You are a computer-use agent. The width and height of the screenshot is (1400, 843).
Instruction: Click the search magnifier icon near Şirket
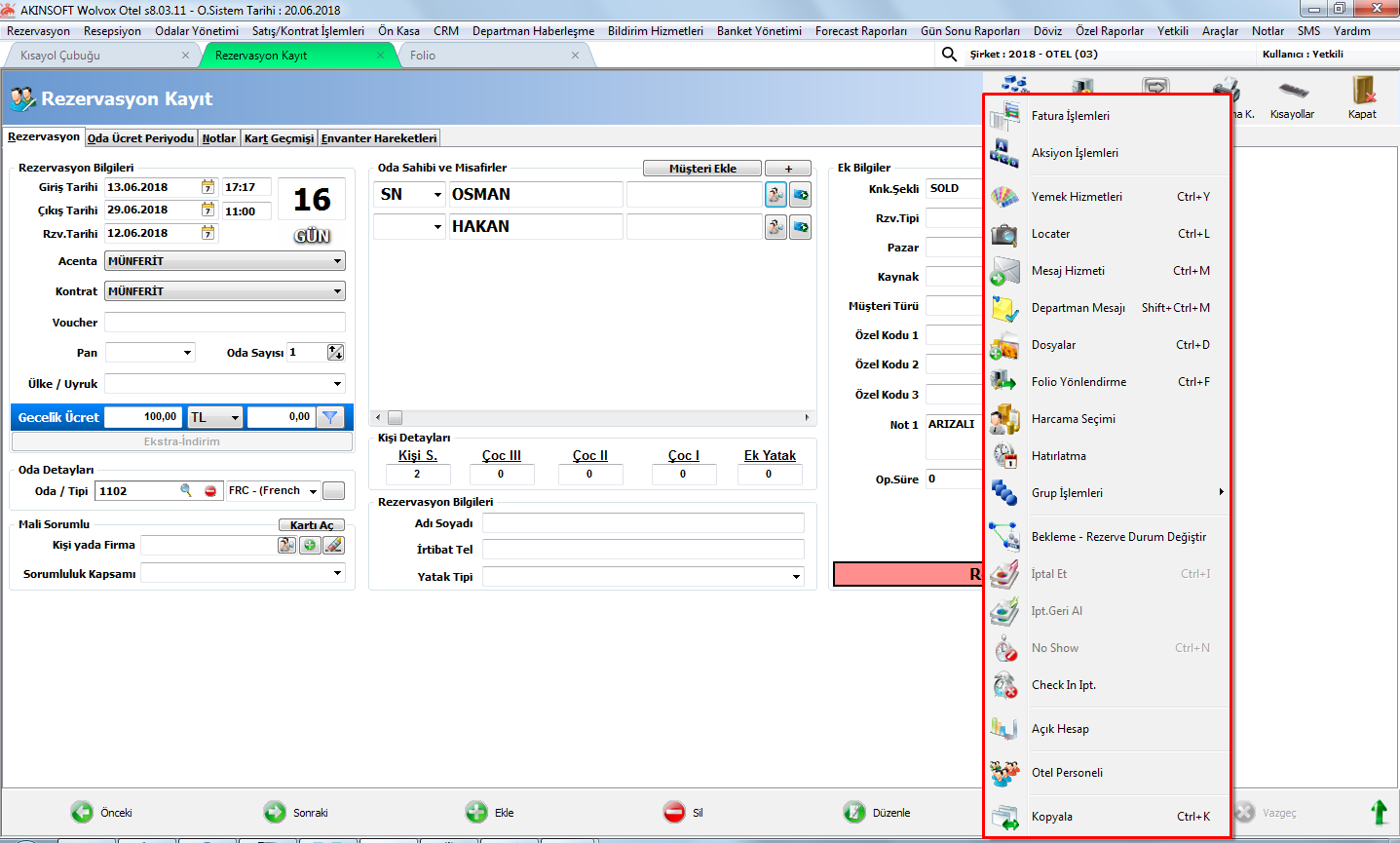click(949, 55)
